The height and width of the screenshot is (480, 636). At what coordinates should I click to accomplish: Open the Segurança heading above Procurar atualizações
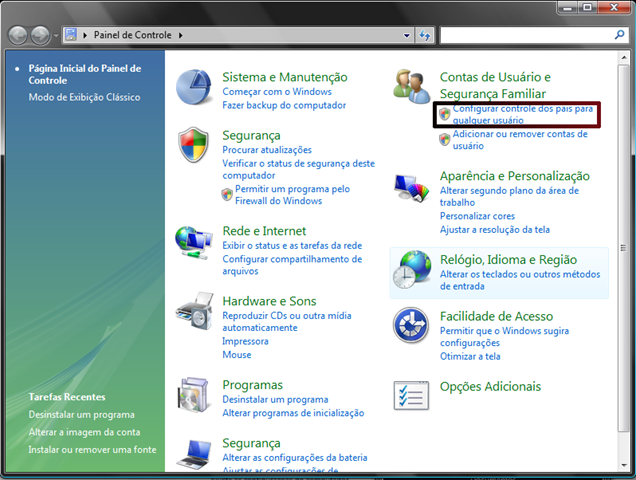coord(251,135)
